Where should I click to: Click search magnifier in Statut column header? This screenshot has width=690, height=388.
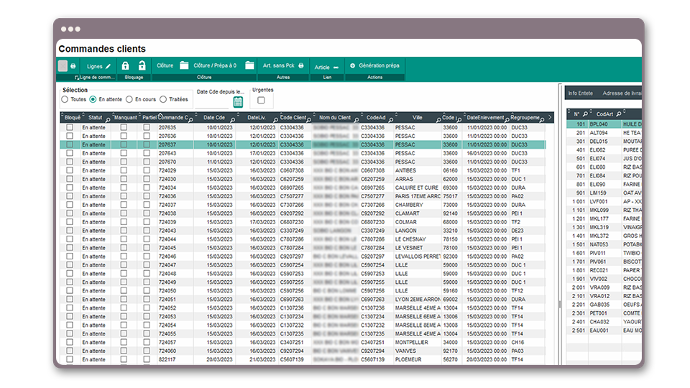tap(108, 120)
